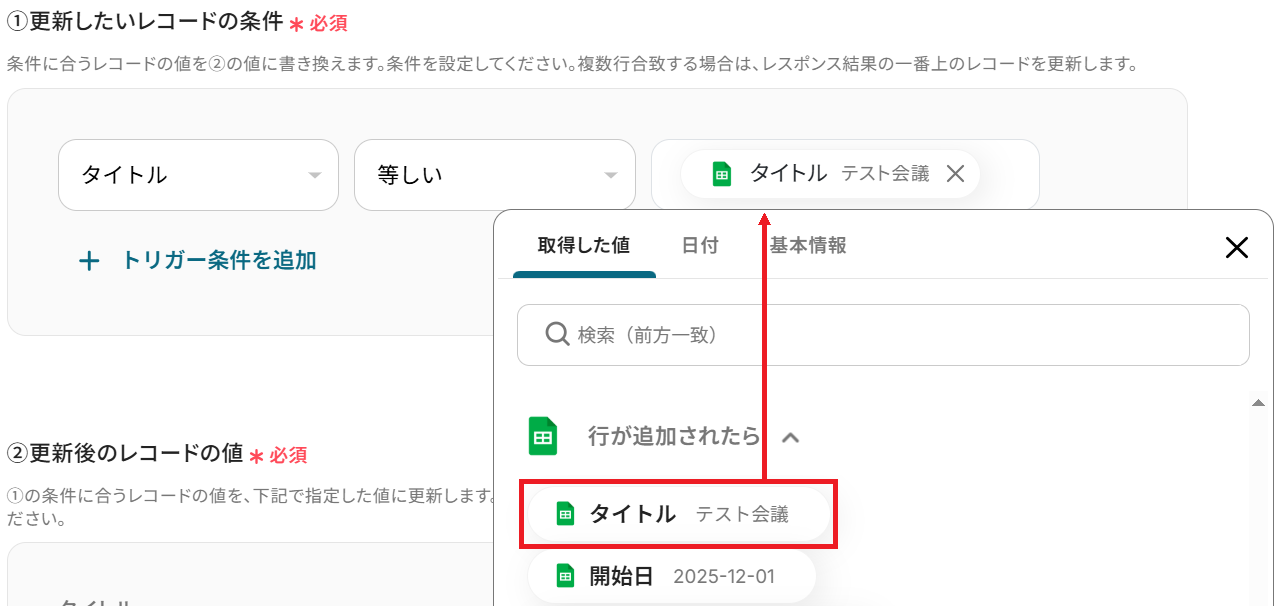This screenshot has height=606, width=1280.
Task: Open the タイトル field dropdown
Action: click(x=198, y=175)
